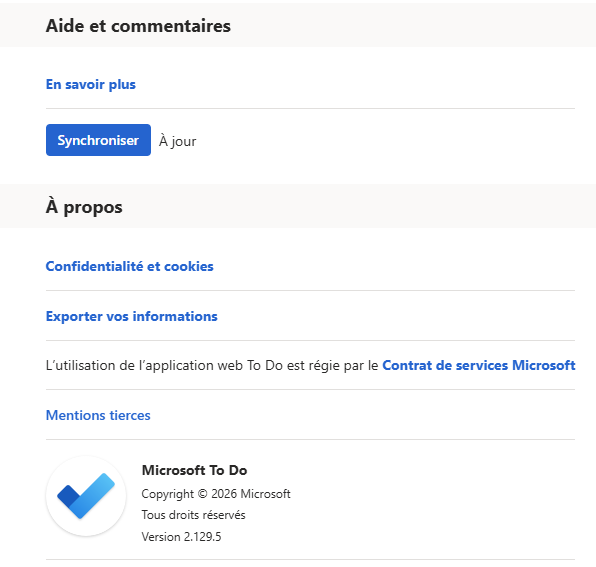
Task: Open Confidentialité et cookies link
Action: pyautogui.click(x=130, y=266)
